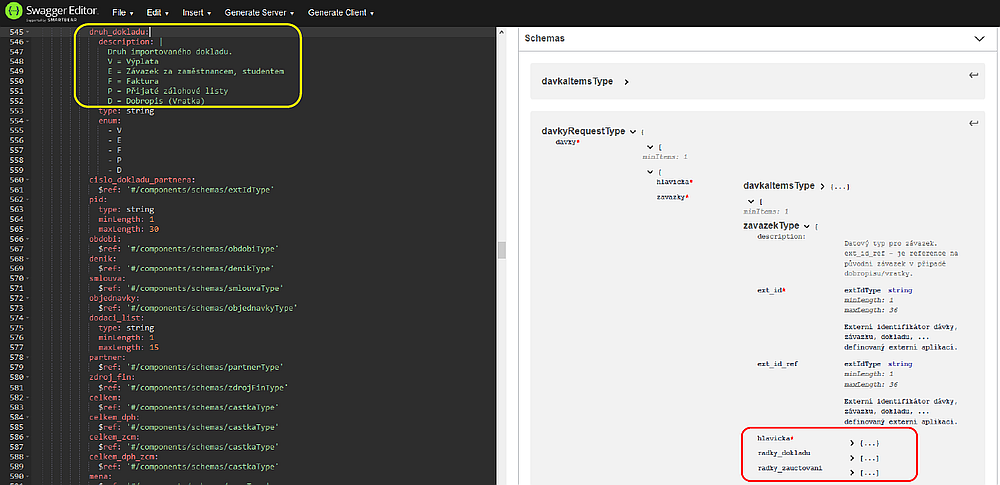Fold the dodaci_list block at line 574
The width and height of the screenshot is (1000, 485).
click(x=28, y=318)
